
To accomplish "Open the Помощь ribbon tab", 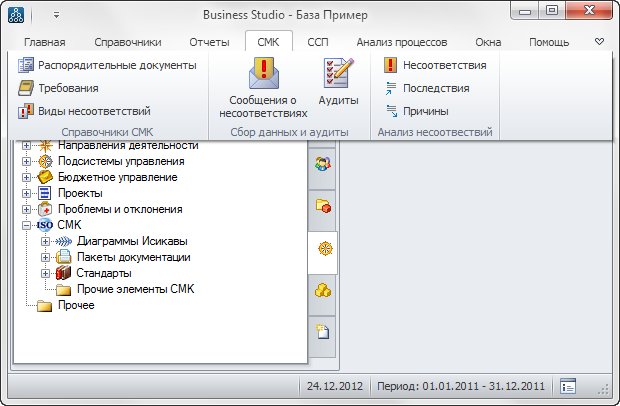I will 549,42.
